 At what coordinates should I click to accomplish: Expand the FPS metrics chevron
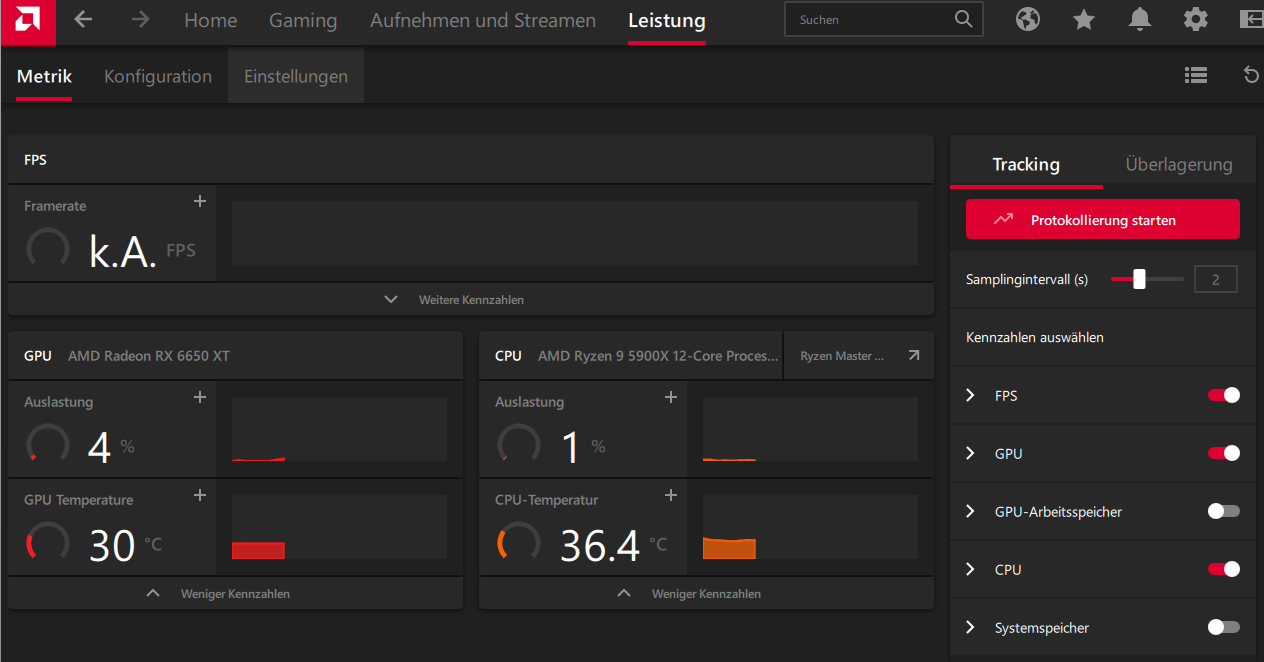click(970, 395)
